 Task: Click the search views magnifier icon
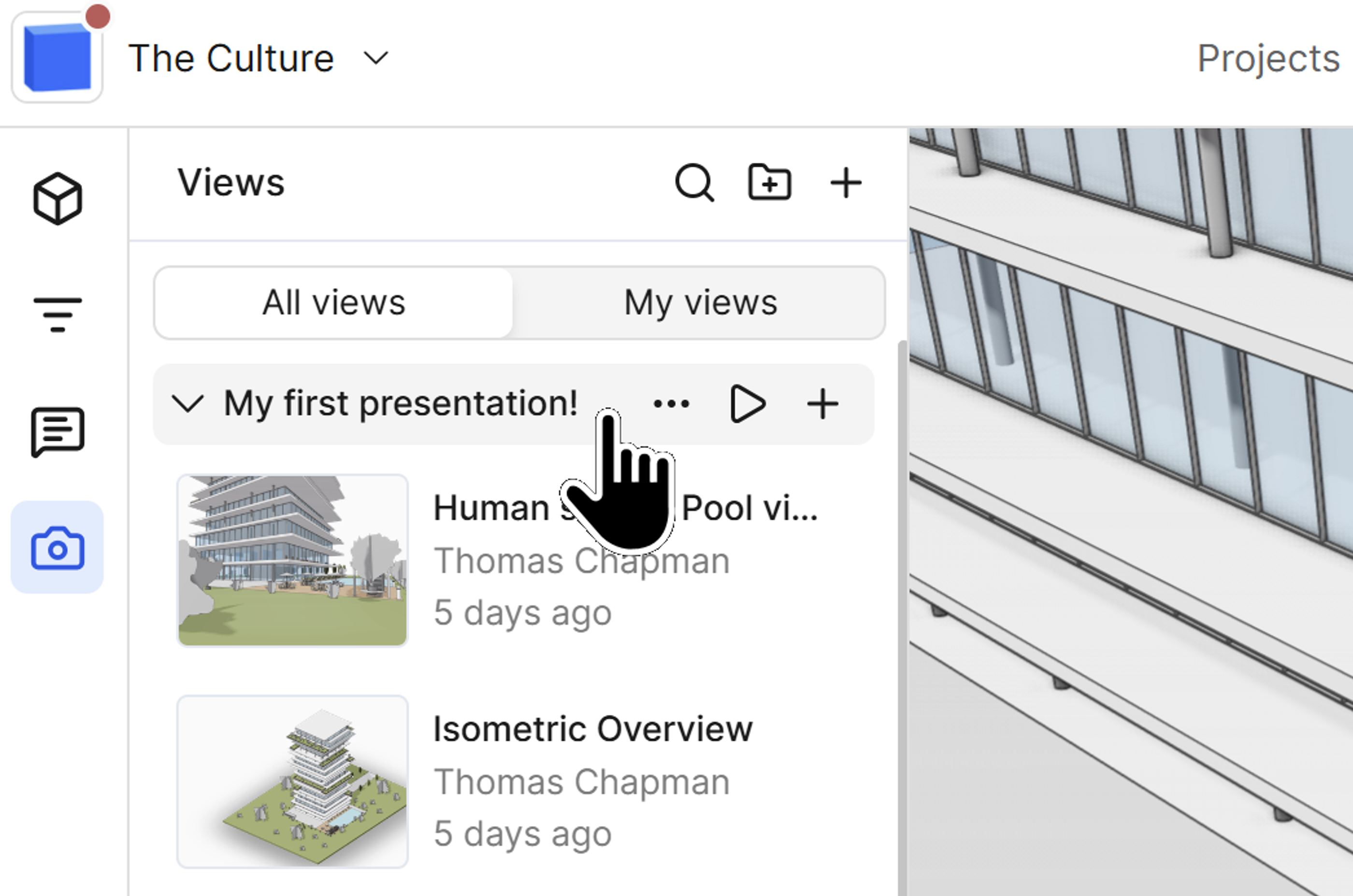(x=694, y=183)
